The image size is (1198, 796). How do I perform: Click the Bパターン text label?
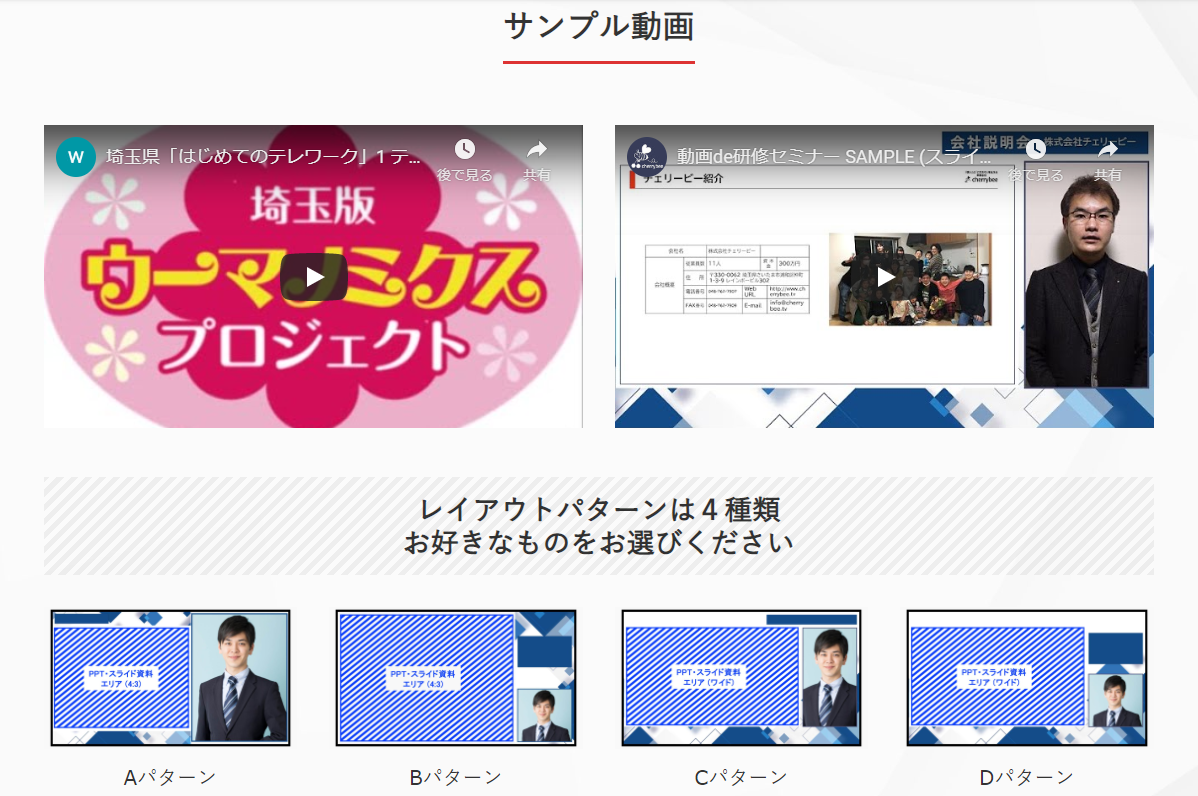pos(456,777)
